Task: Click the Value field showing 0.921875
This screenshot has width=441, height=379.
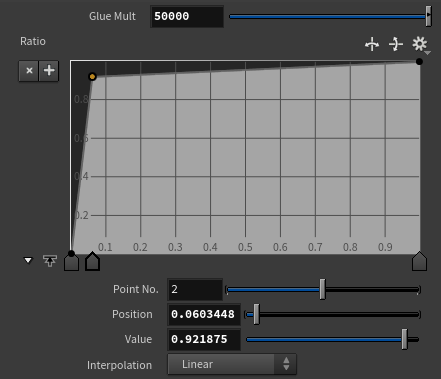Action: coord(204,339)
